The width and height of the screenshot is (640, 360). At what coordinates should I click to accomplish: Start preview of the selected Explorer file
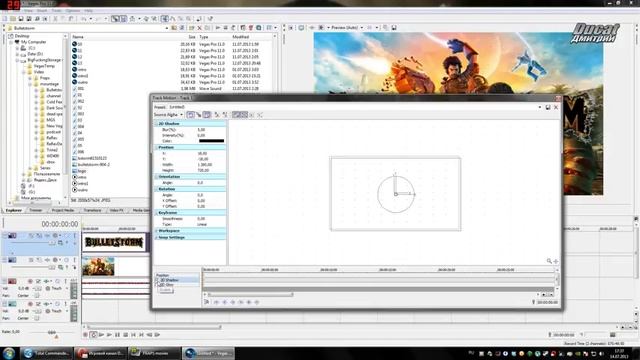click(x=218, y=28)
